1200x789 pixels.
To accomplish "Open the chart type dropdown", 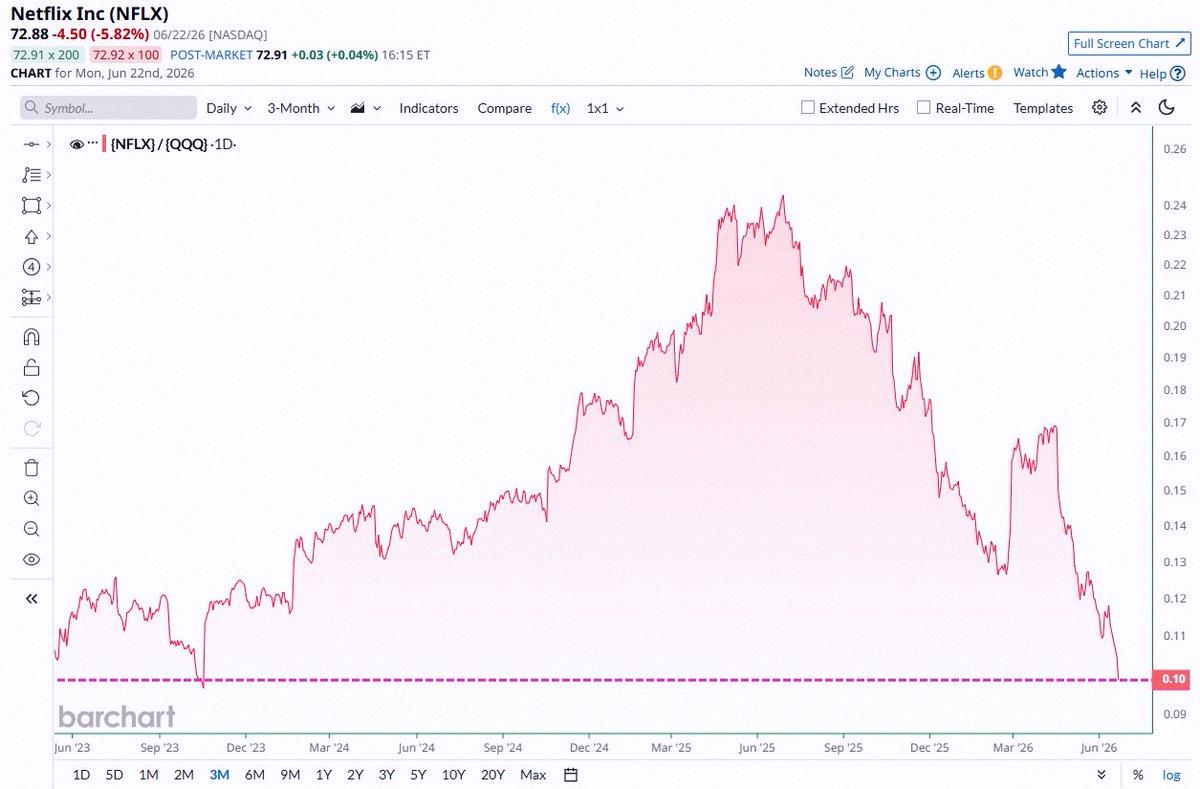I will tap(365, 108).
